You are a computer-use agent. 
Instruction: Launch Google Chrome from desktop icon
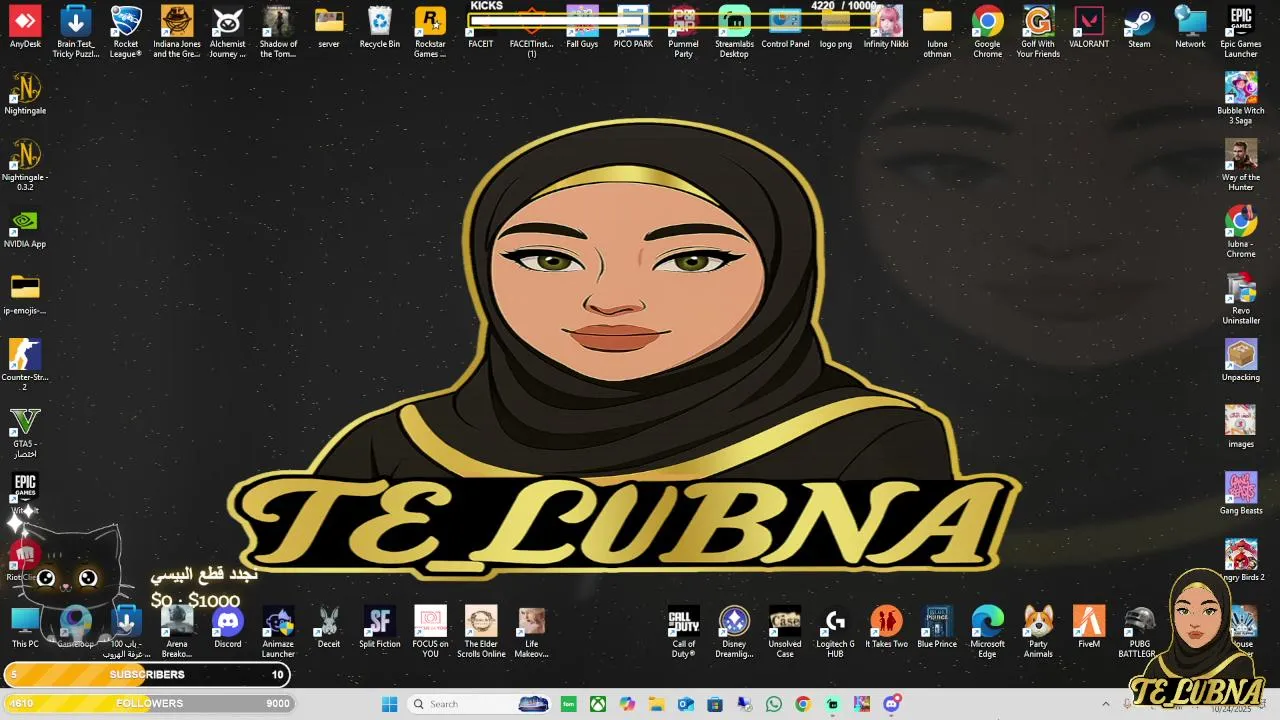click(987, 32)
